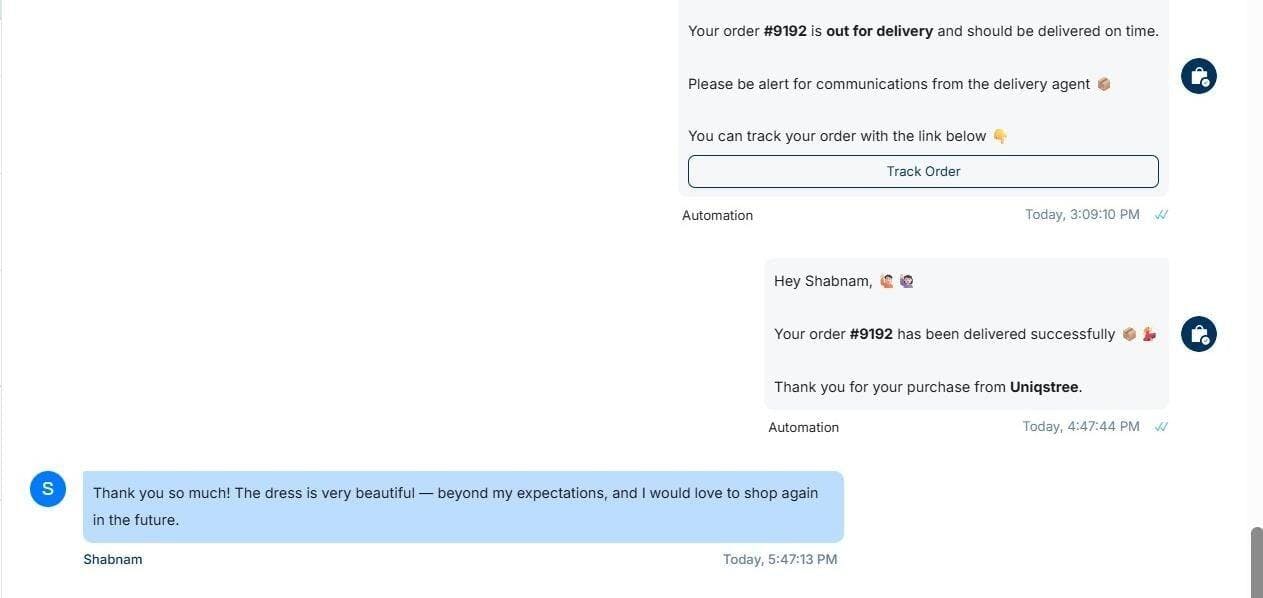This screenshot has width=1263, height=598.
Task: Click the Automation label under the delivered message
Action: (x=803, y=428)
